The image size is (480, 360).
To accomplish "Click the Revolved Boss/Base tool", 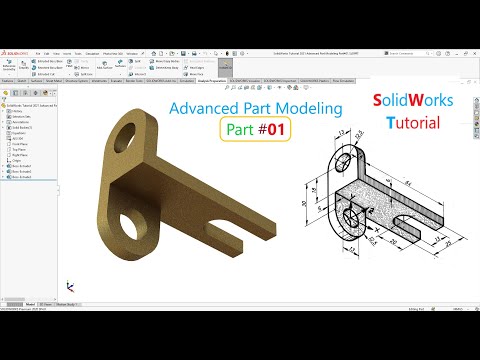I will point(47,68).
